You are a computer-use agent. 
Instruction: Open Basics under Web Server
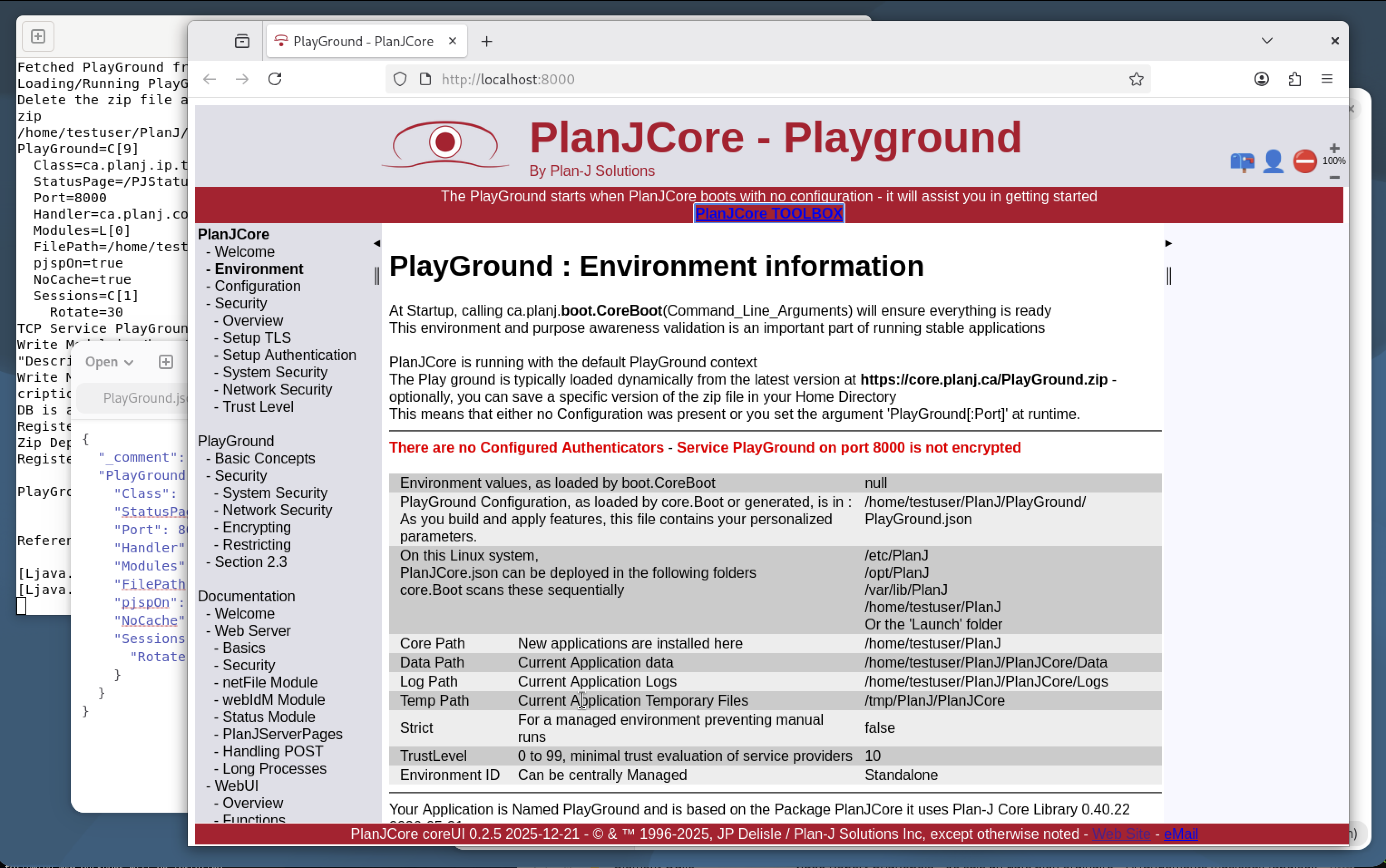[x=244, y=648]
